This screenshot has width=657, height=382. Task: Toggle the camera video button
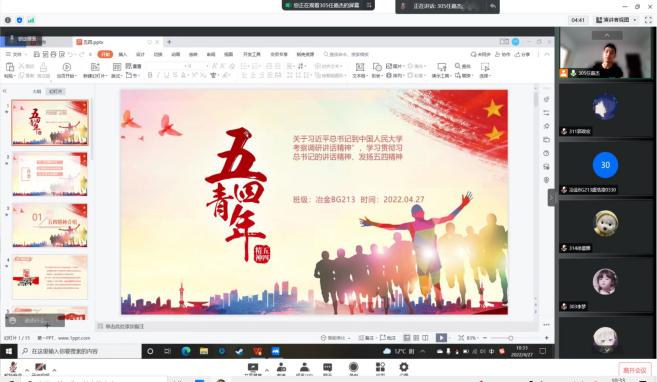(x=40, y=367)
